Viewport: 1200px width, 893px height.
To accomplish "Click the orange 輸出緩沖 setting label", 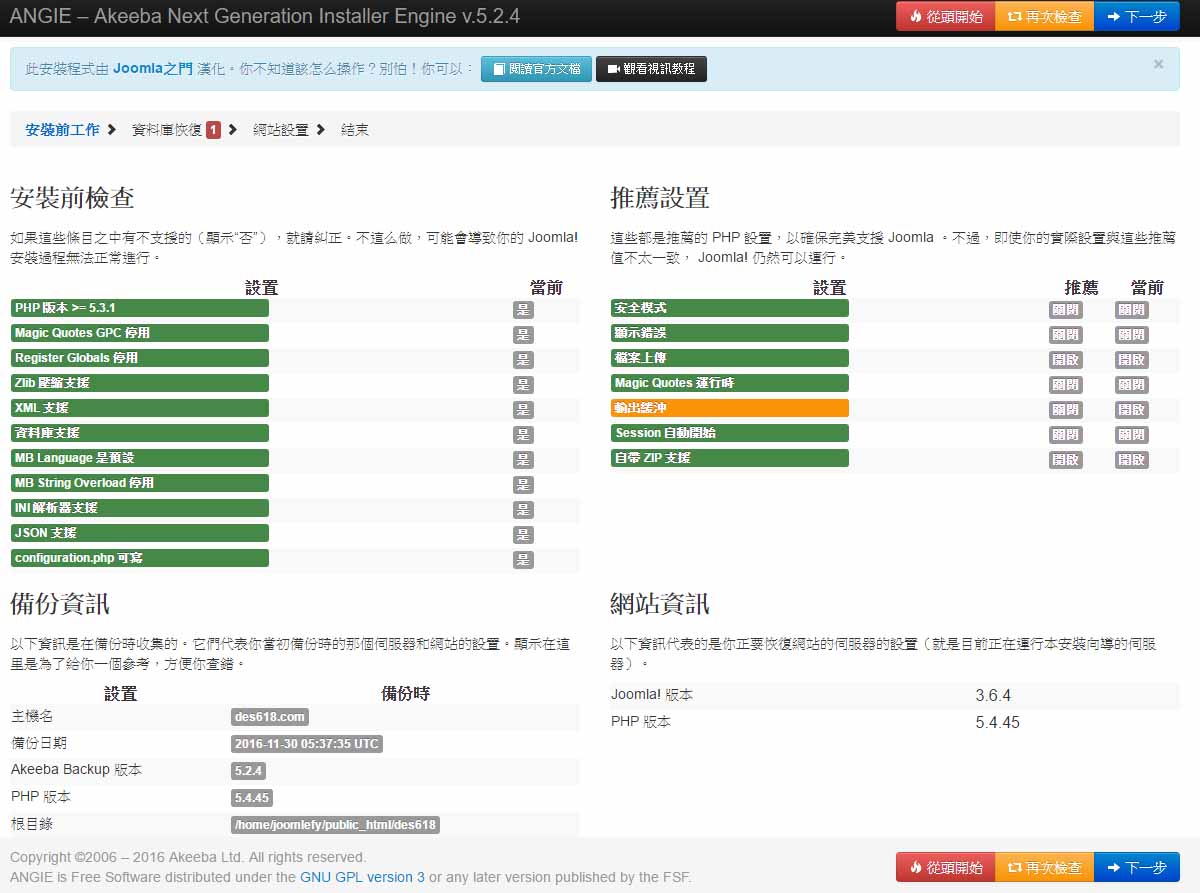I will tap(729, 408).
